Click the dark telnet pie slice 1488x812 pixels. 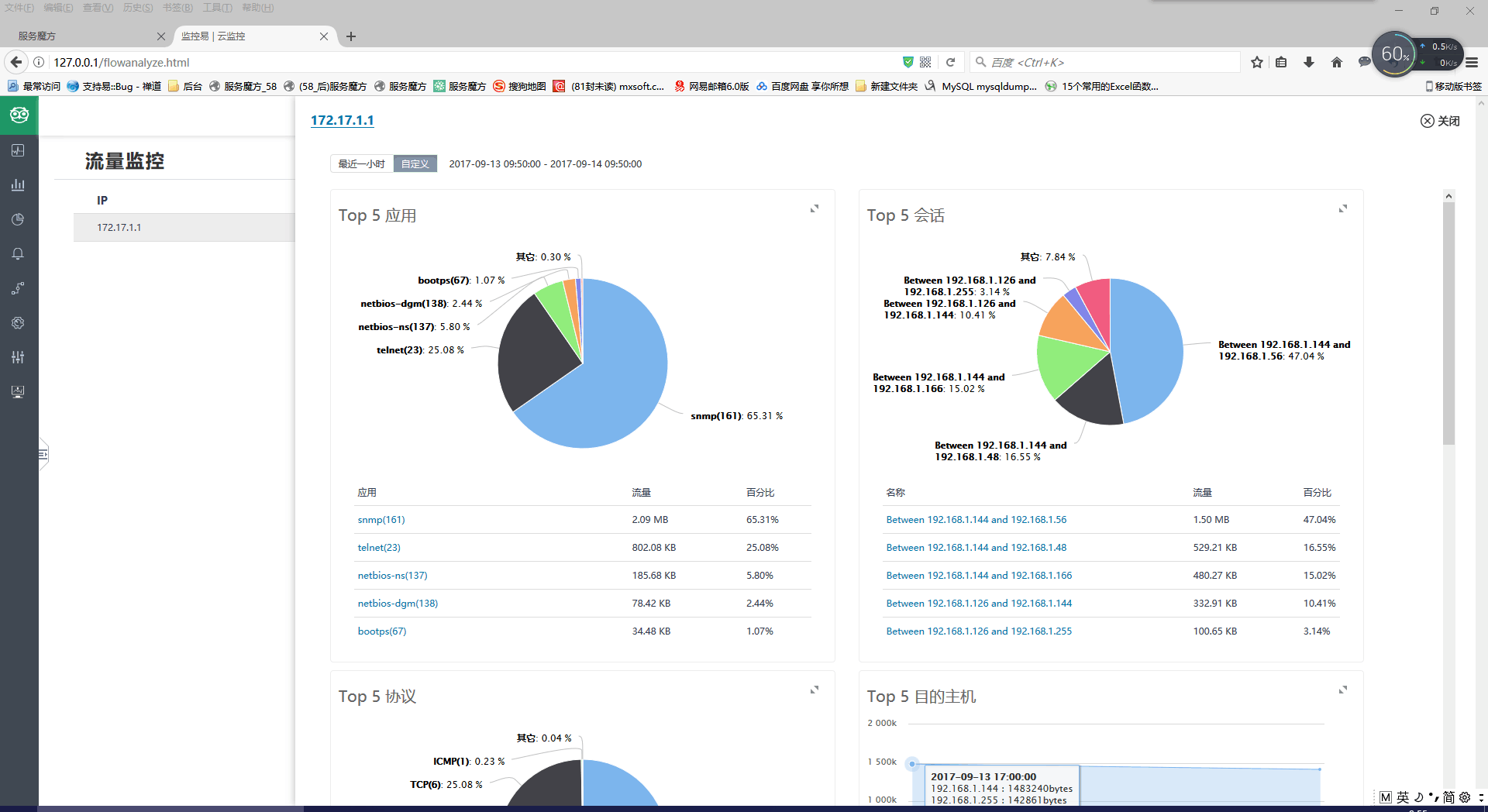535,356
